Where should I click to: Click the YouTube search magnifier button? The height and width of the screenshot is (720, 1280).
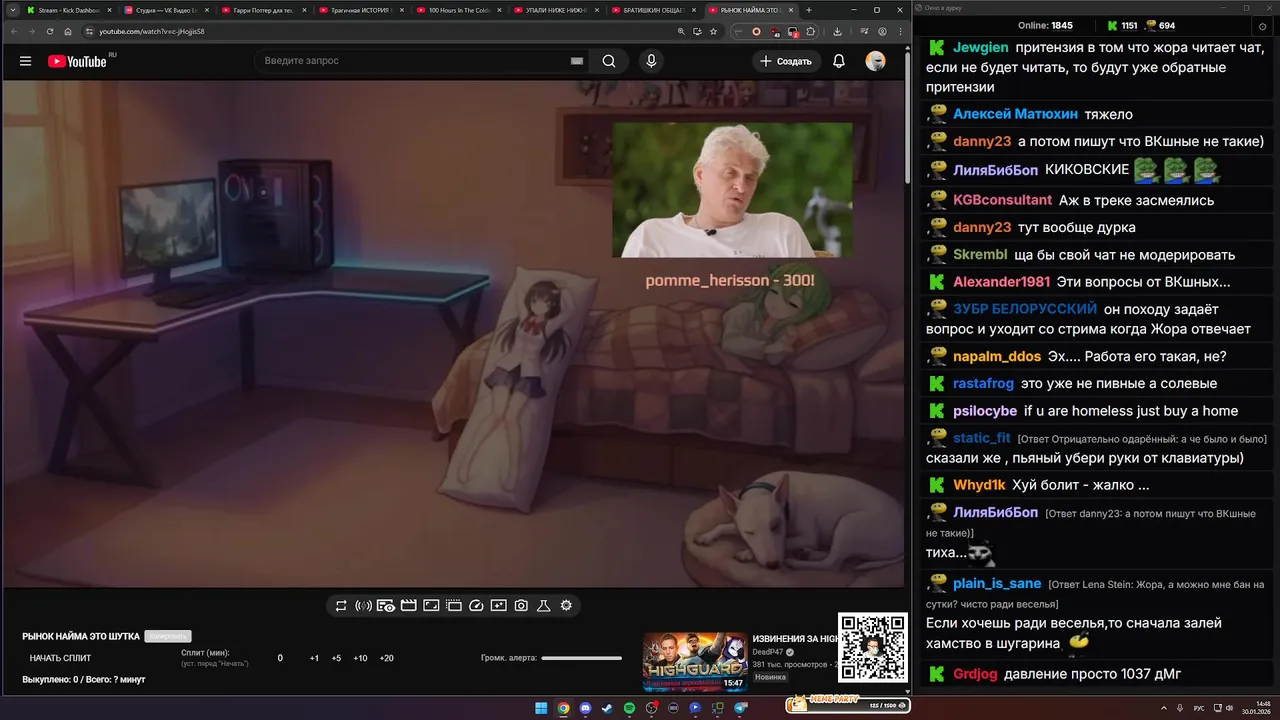coord(609,61)
